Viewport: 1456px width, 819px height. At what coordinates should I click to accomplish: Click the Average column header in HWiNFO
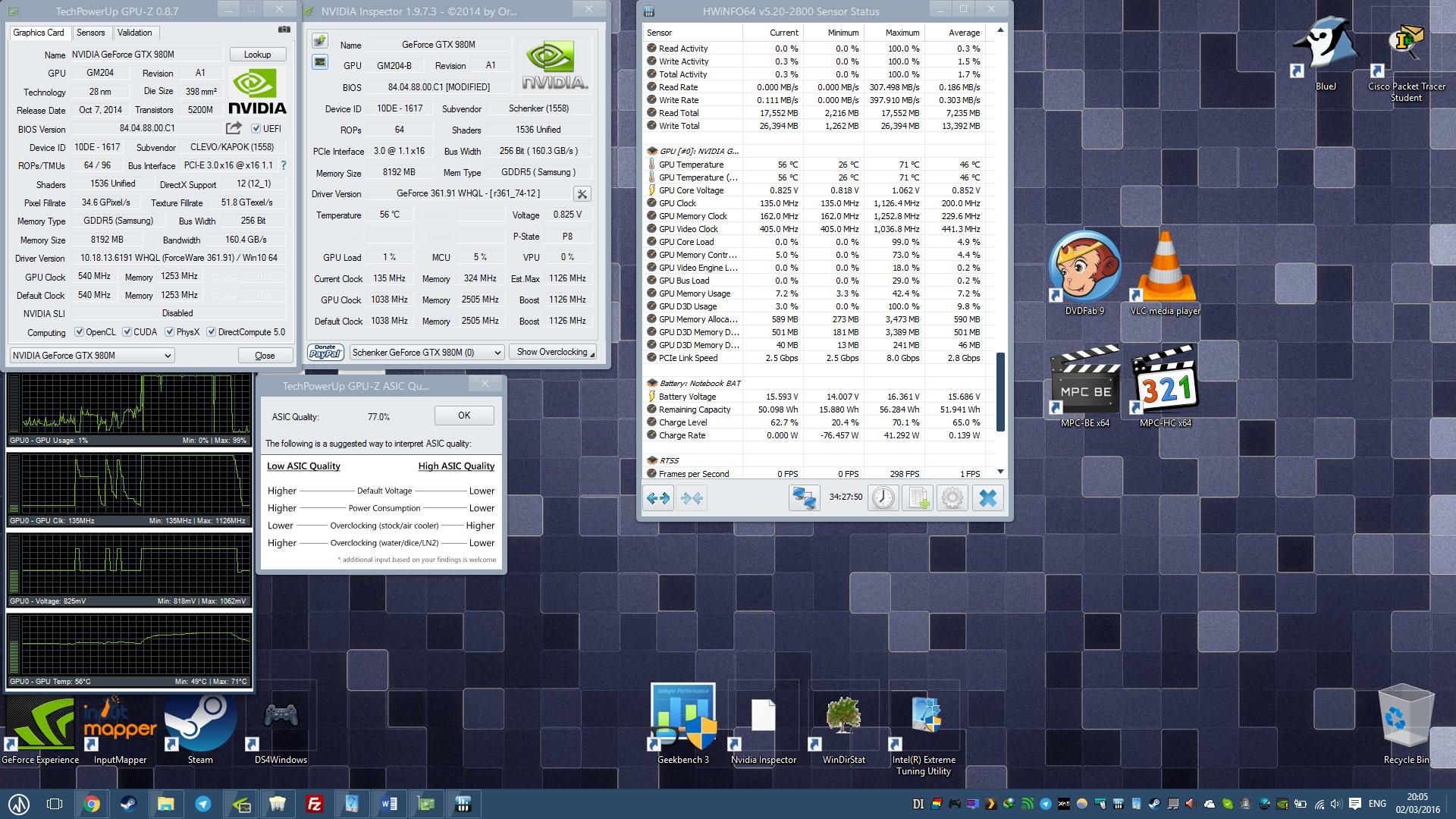click(955, 33)
